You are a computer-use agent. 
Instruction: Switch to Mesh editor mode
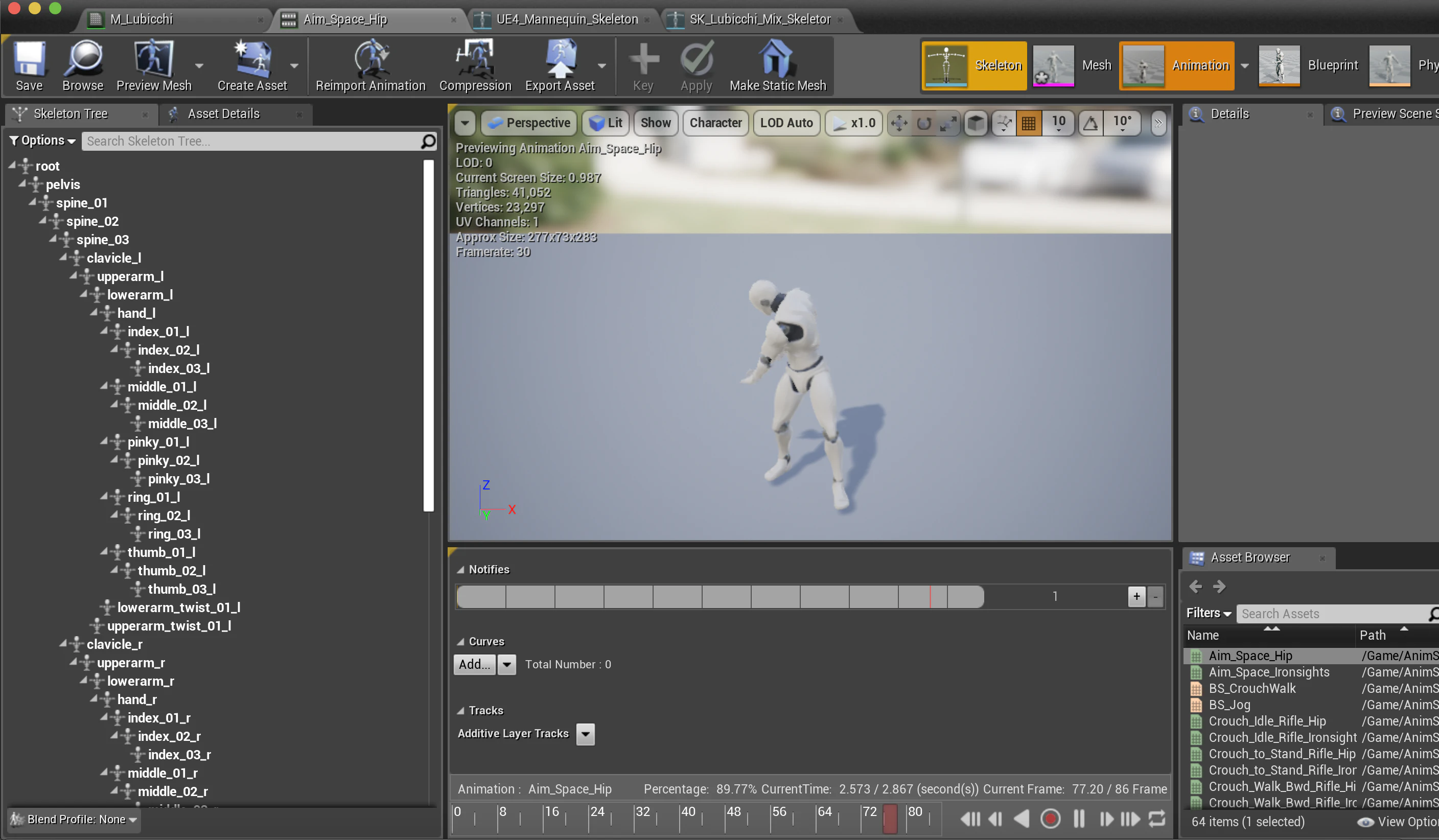coord(1074,66)
